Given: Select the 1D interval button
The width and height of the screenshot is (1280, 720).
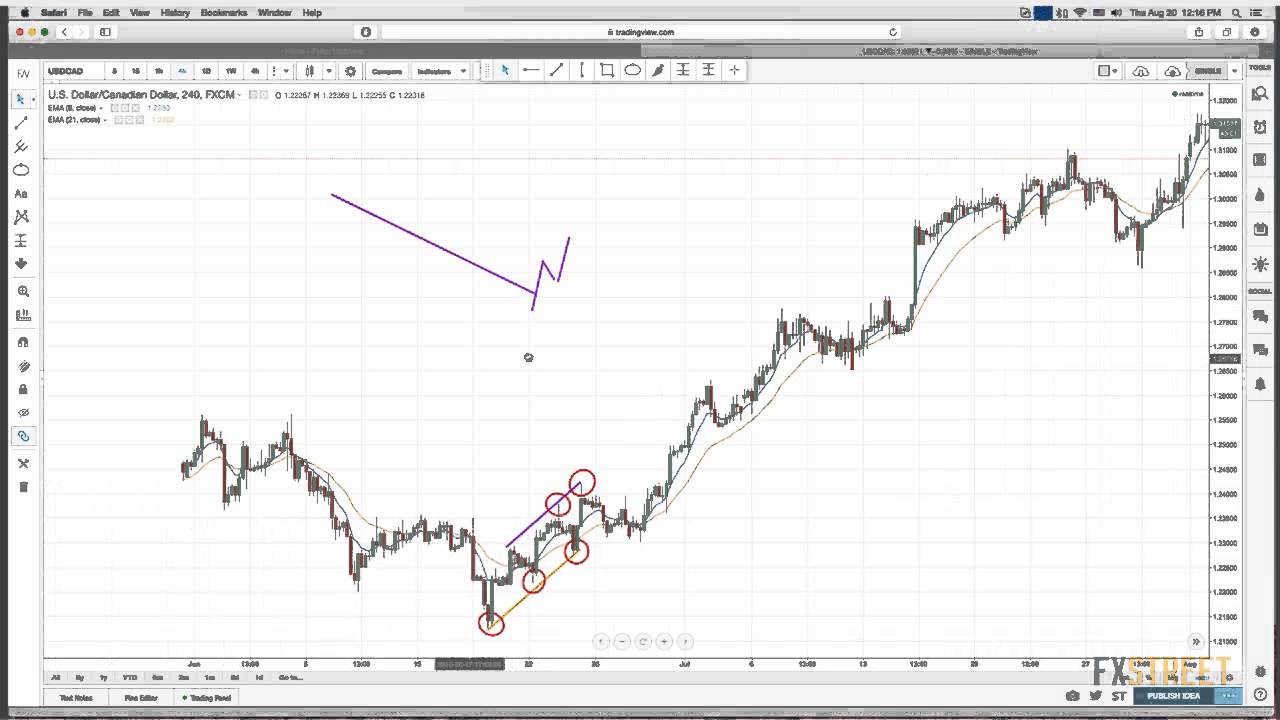Looking at the screenshot, I should [x=206, y=71].
